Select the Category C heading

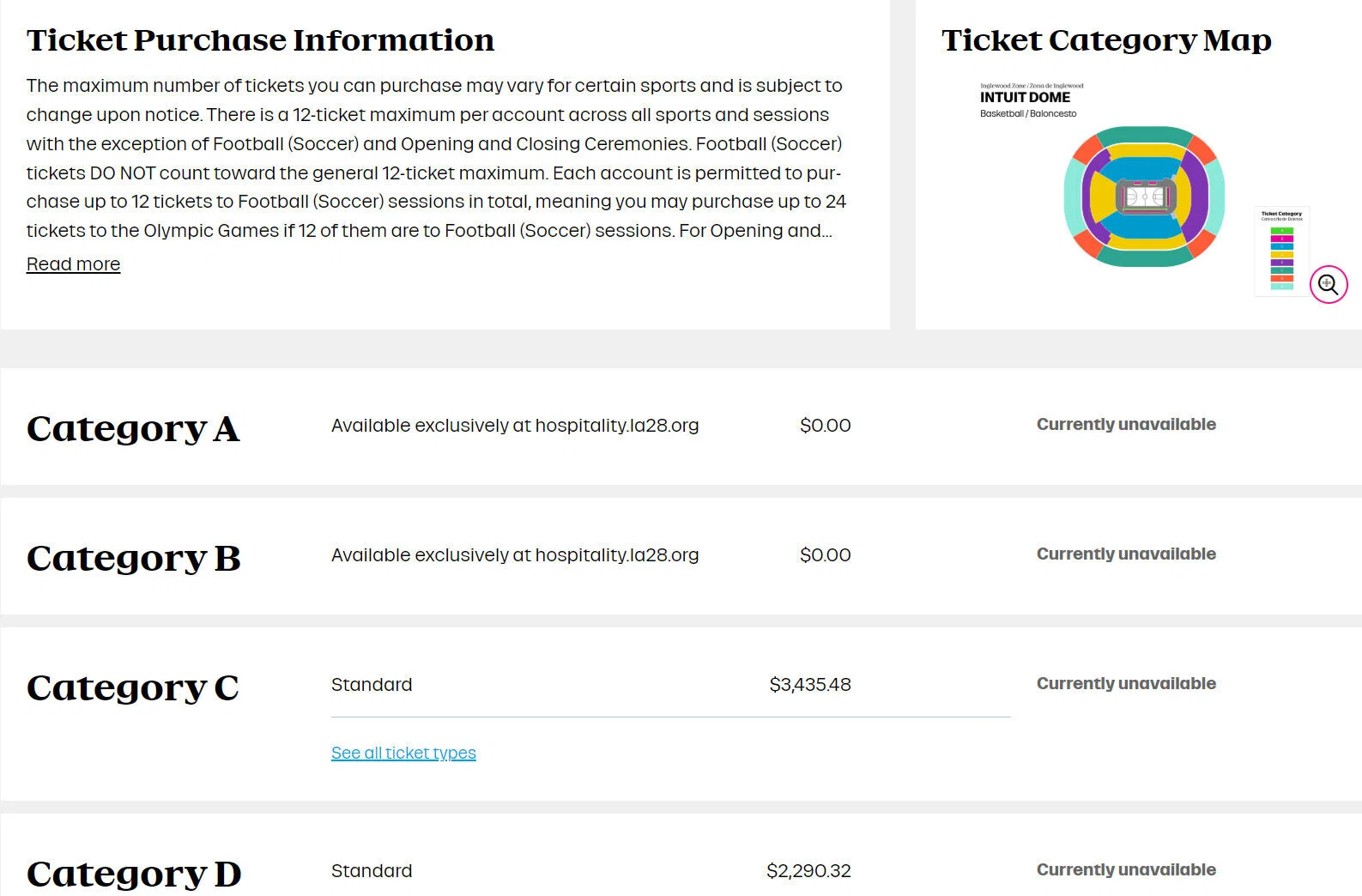[133, 687]
